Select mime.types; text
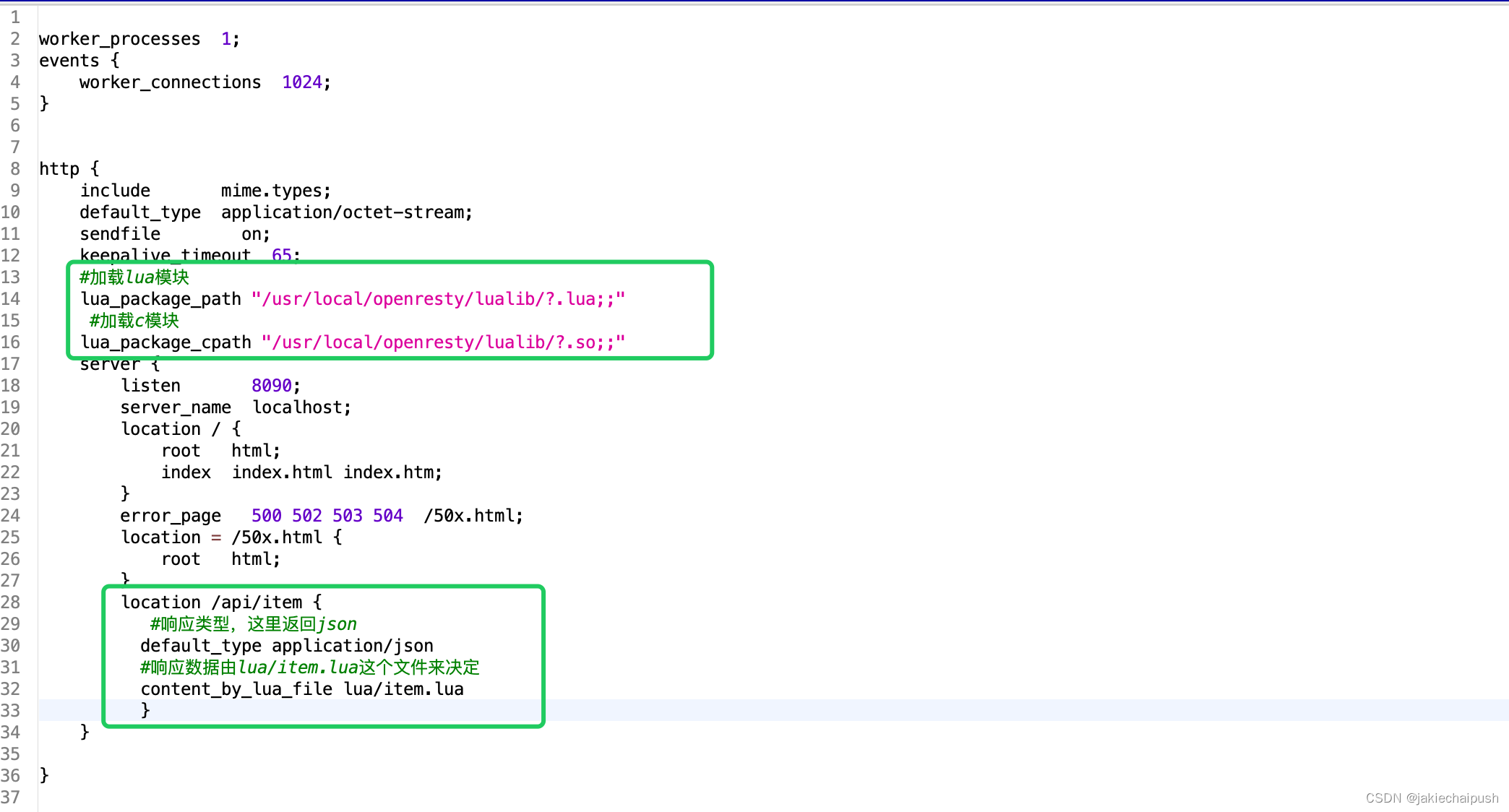 (276, 191)
